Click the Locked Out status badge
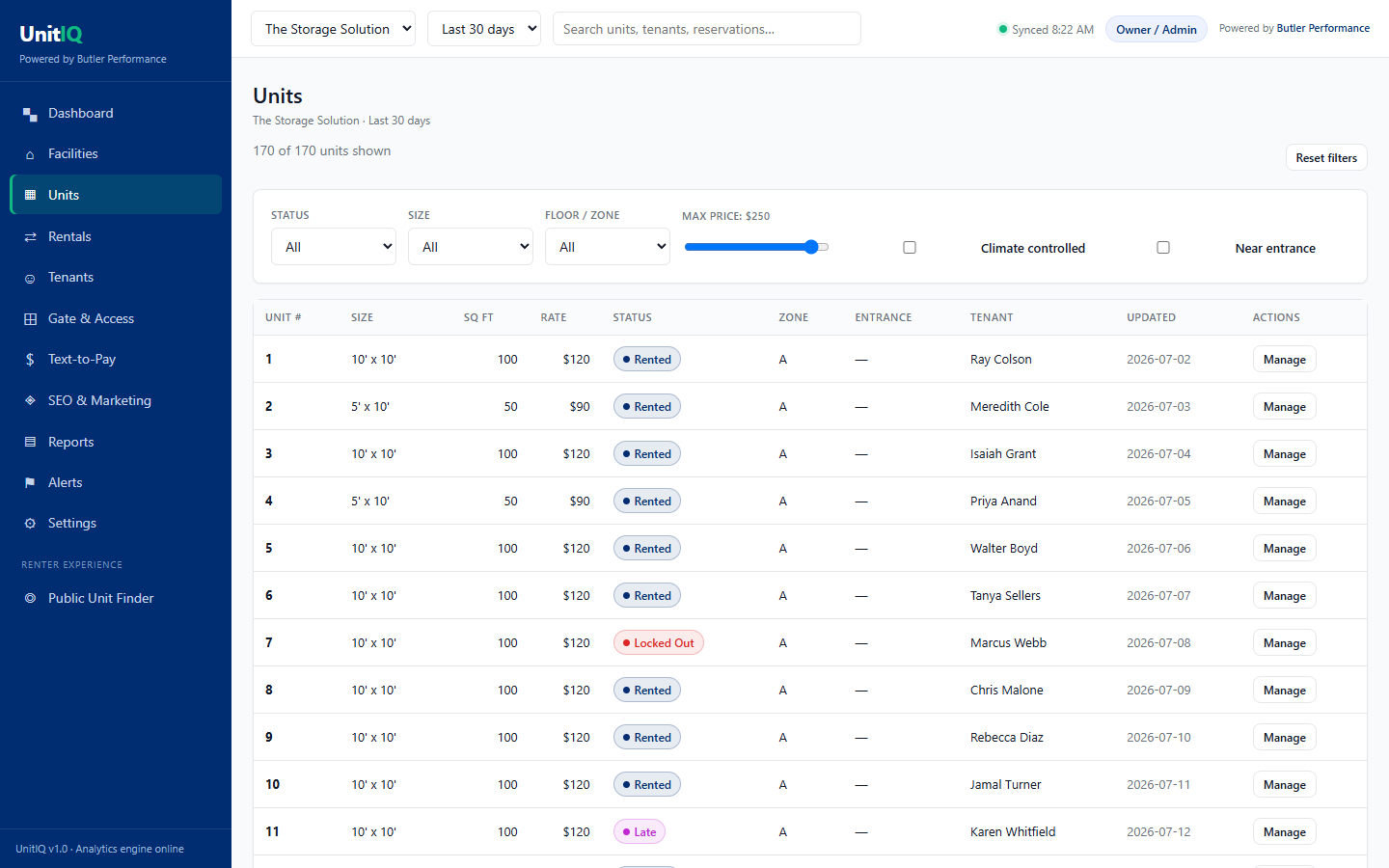Viewport: 1389px width, 868px height. click(659, 643)
